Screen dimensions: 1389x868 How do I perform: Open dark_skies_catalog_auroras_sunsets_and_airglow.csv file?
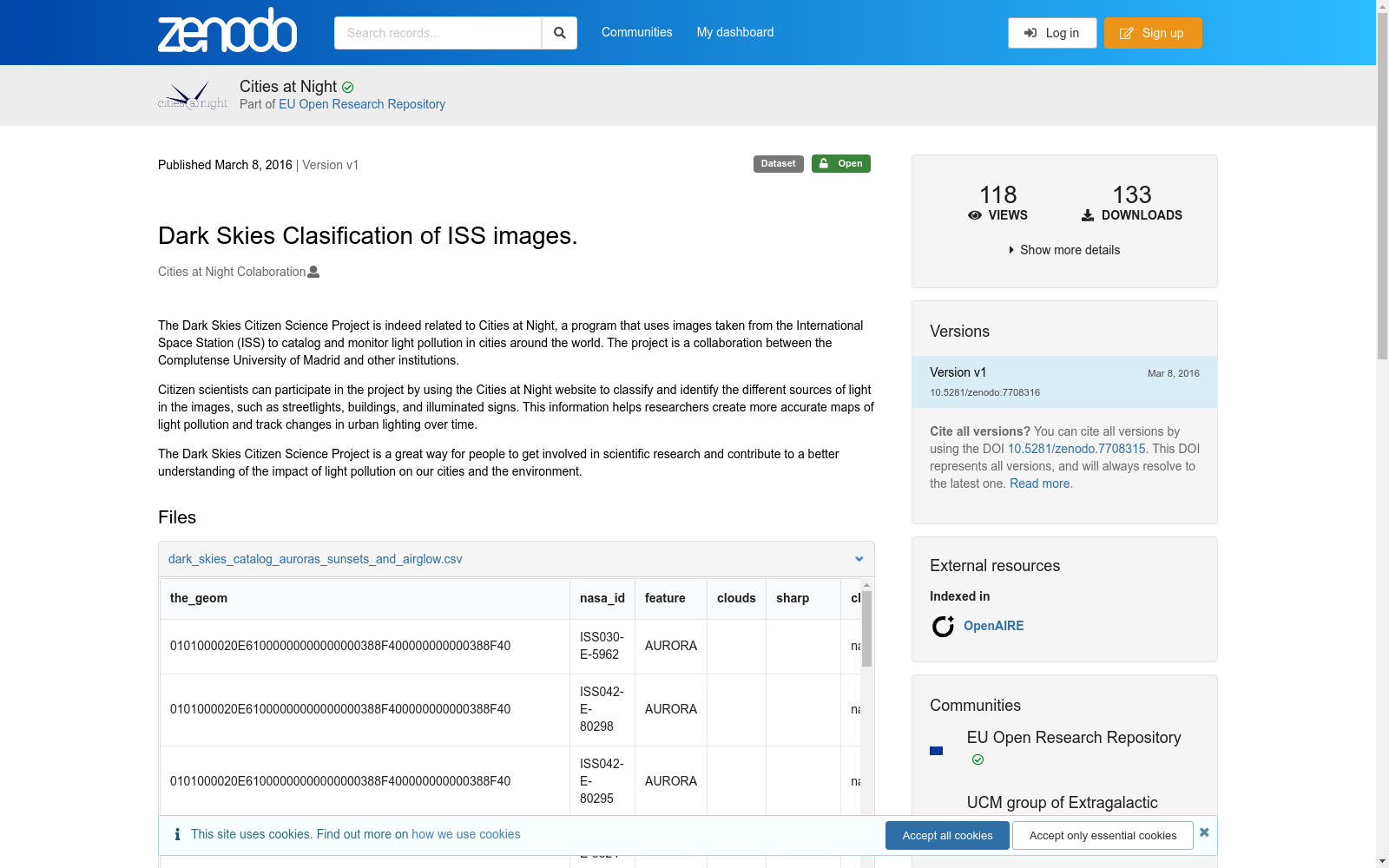(x=315, y=559)
